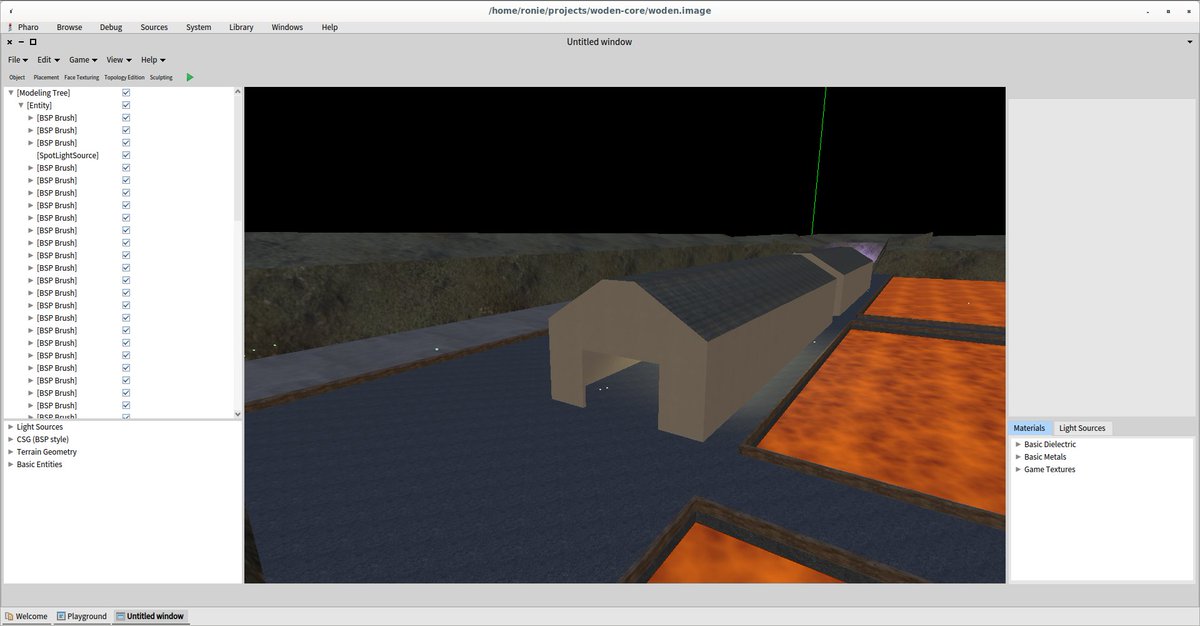This screenshot has width=1200, height=626.
Task: Expand the CSG (BSP style) group
Action: 11,439
